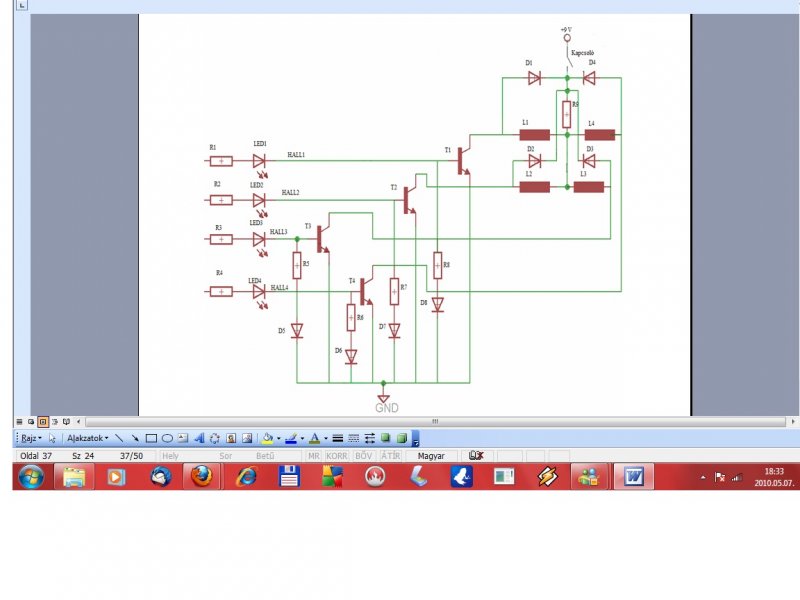The image size is (800, 600).
Task: Open Firefox from the taskbar
Action: point(202,477)
